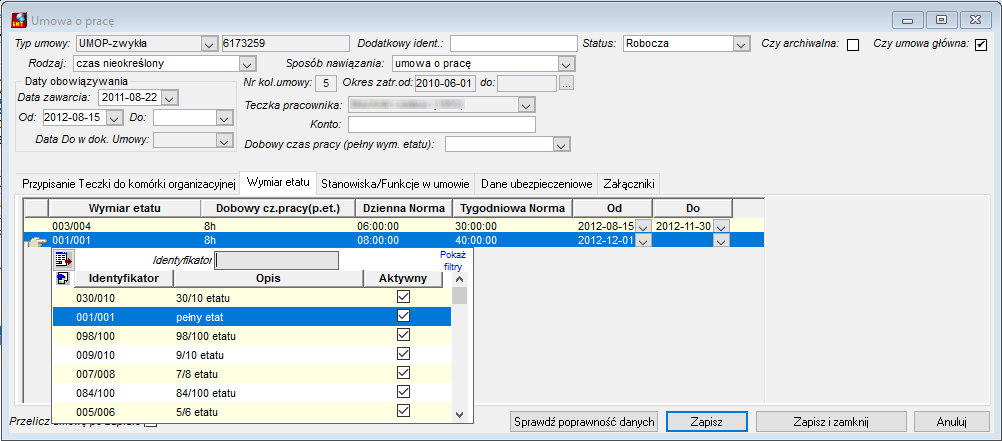The height and width of the screenshot is (441, 1002).
Task: Open Do date dropdown for 2012-11-30 row
Action: (721, 226)
